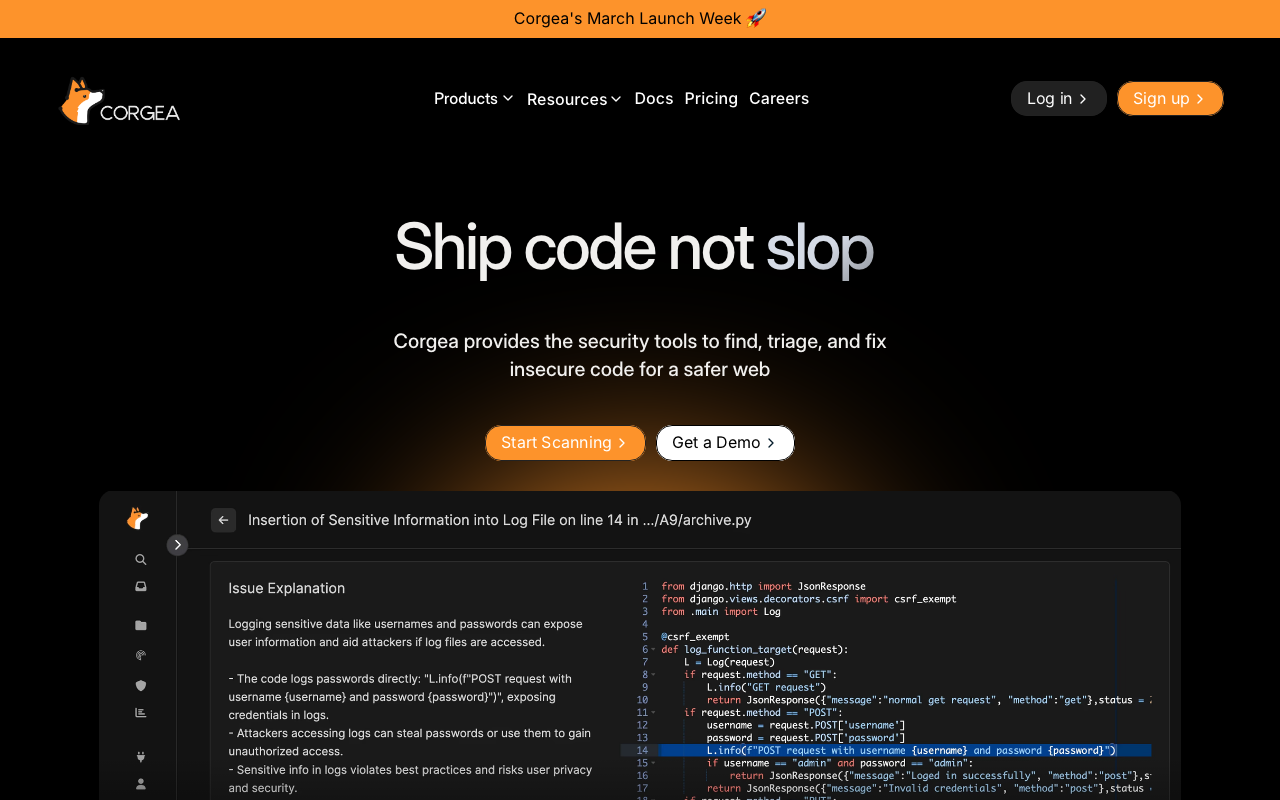The width and height of the screenshot is (1280, 800).
Task: Click the search icon in app sidebar
Action: pyautogui.click(x=141, y=559)
